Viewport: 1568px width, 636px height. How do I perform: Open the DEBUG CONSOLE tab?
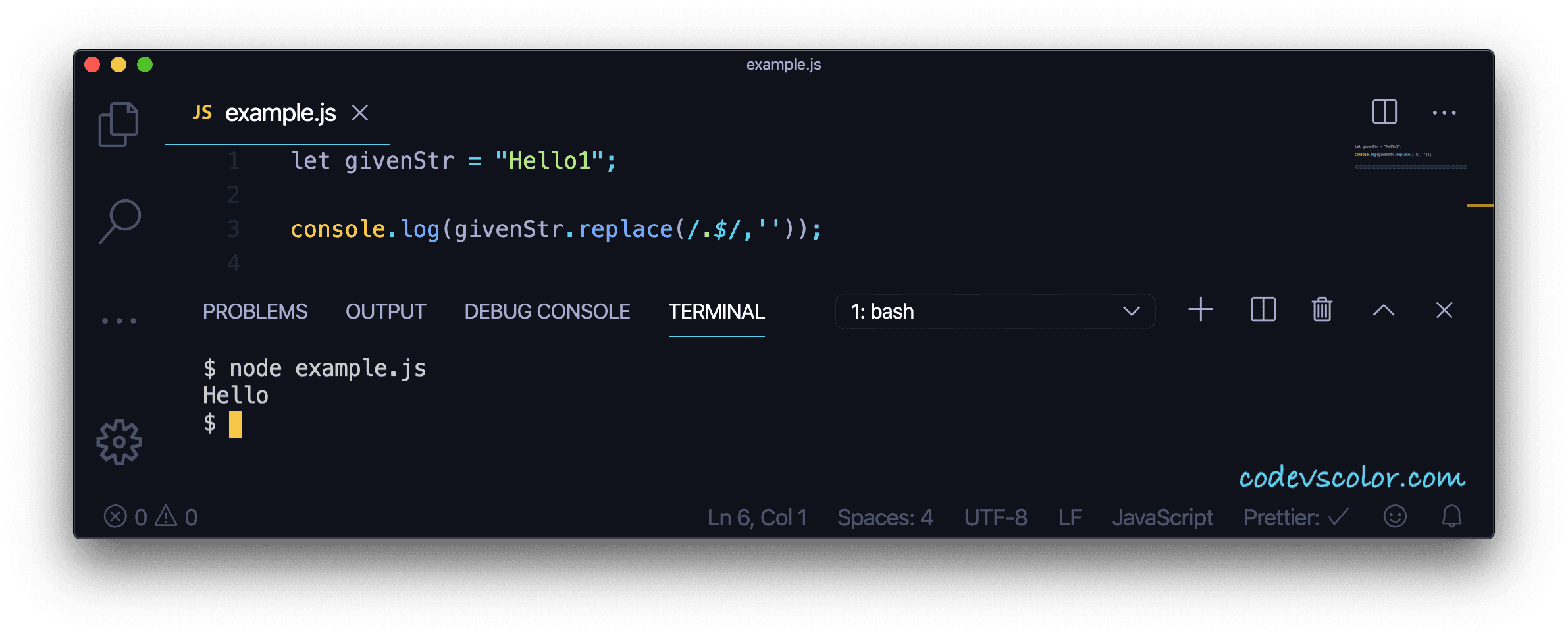click(547, 311)
